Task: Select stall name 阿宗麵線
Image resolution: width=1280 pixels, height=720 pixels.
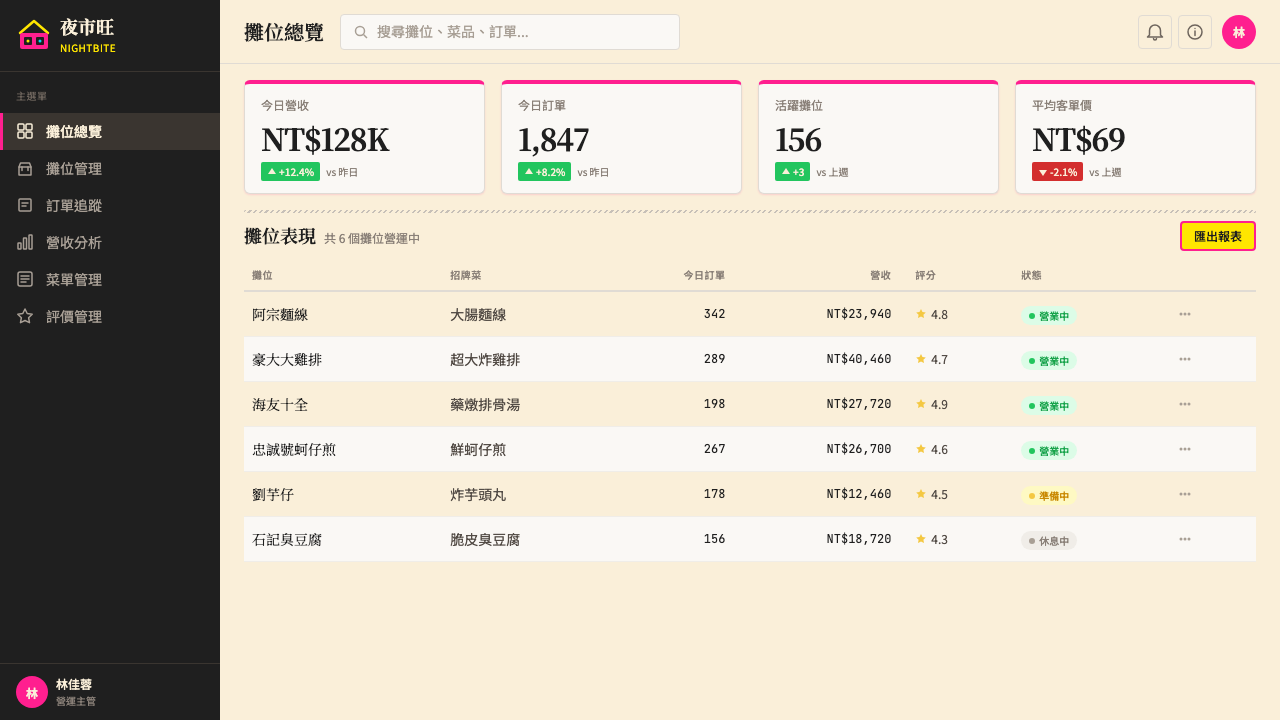Action: tap(280, 314)
